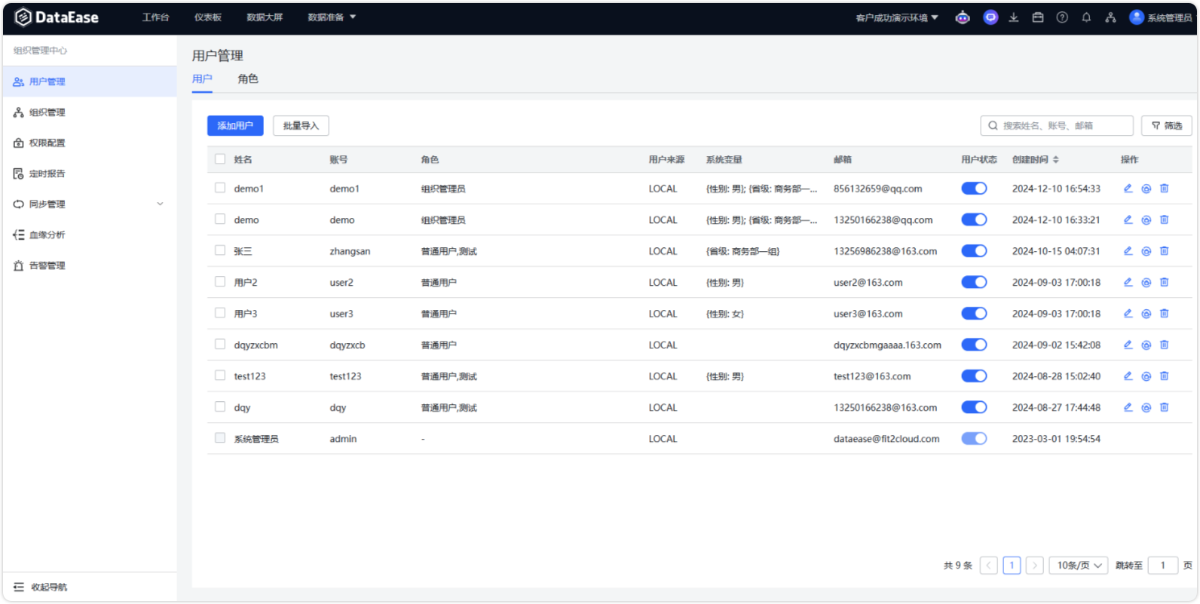Select page number 1 in pagination
1200x604 pixels.
pyautogui.click(x=1012, y=565)
